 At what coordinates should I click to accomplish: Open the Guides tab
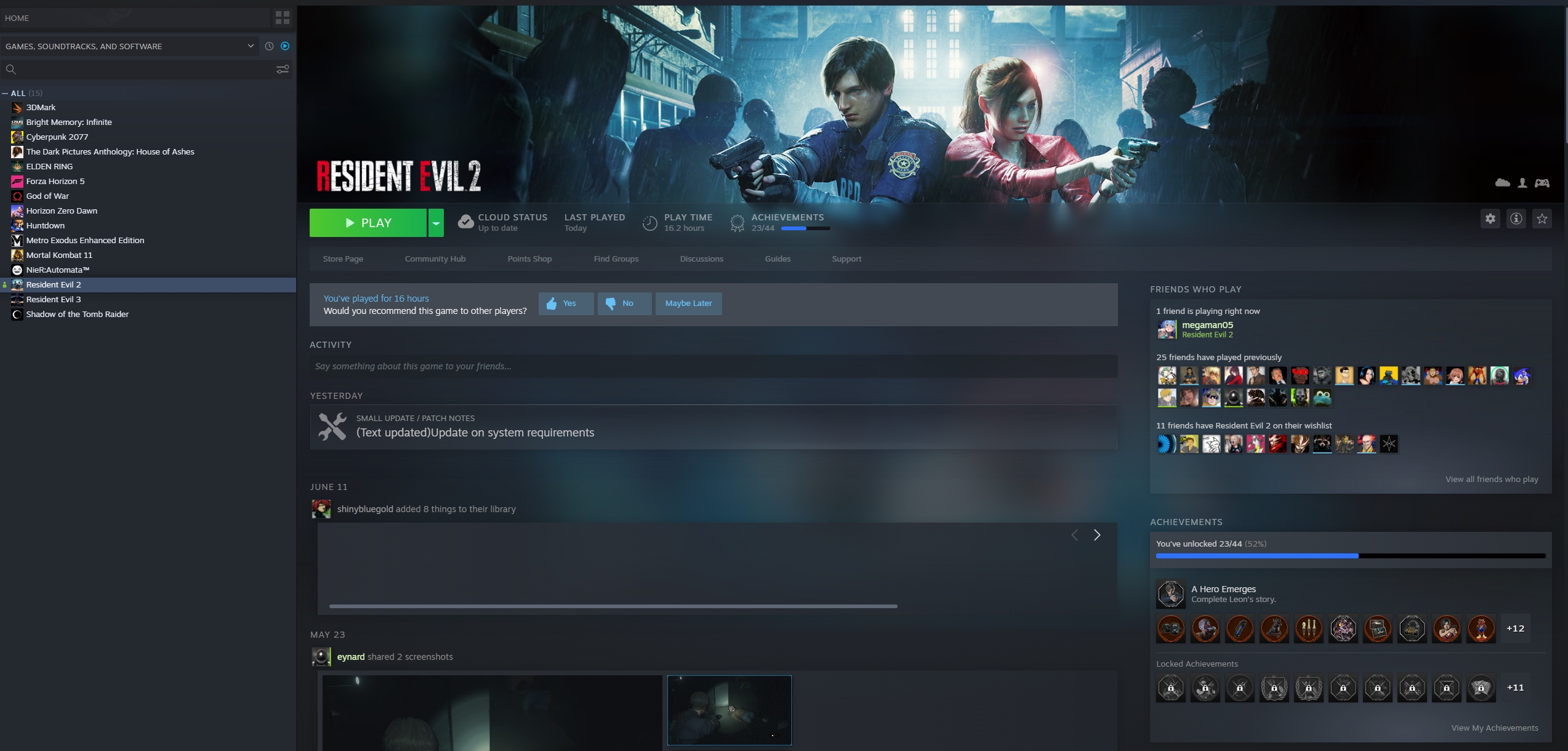pyautogui.click(x=778, y=259)
